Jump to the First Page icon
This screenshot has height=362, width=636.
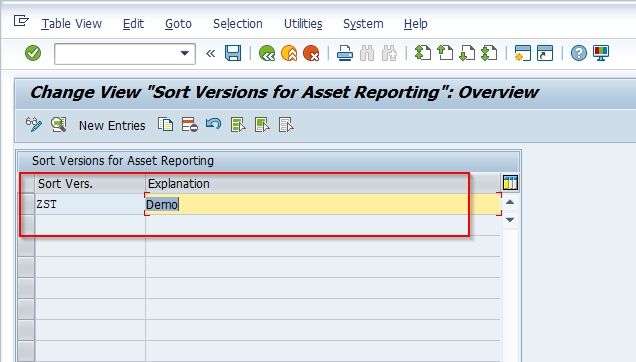pos(423,53)
